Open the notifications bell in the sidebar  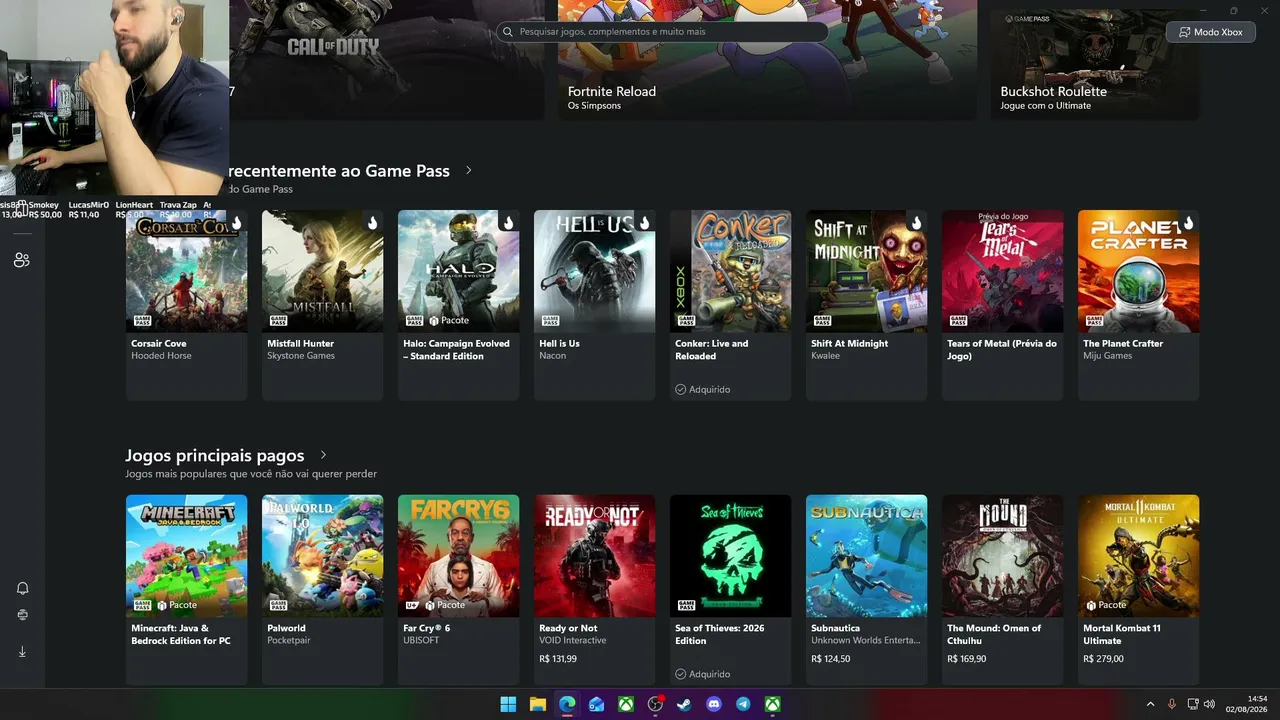click(x=22, y=588)
